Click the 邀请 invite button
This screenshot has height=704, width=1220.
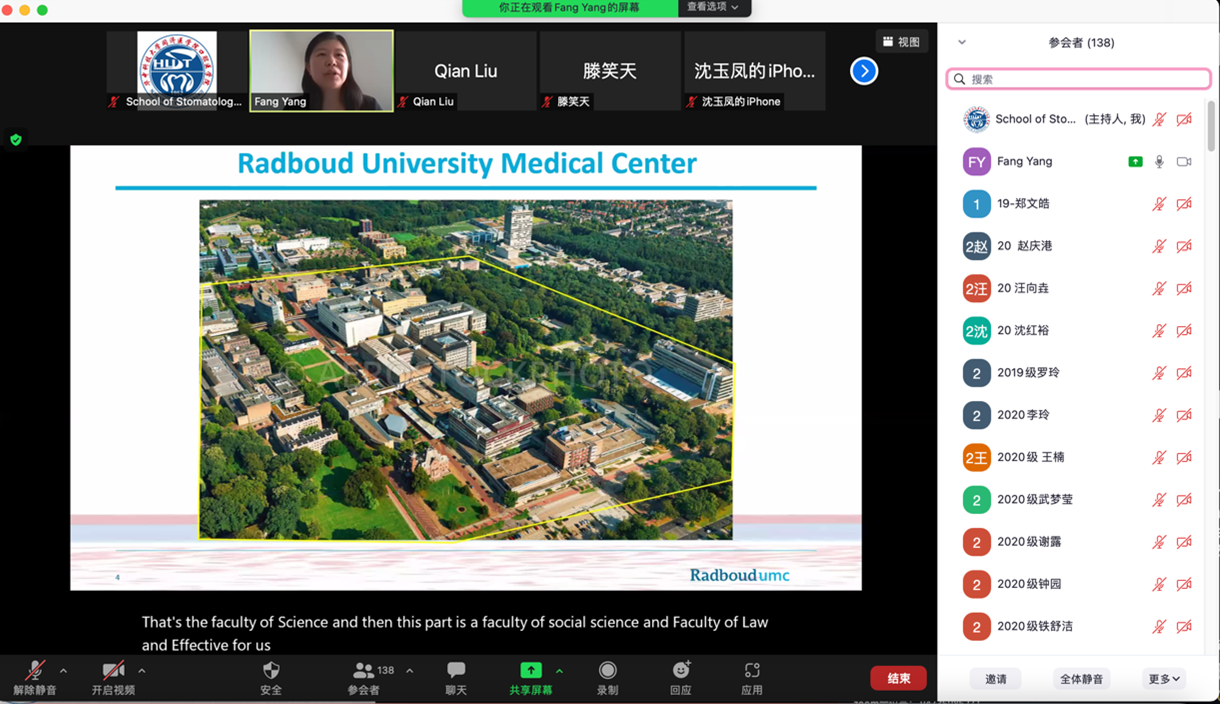point(996,679)
